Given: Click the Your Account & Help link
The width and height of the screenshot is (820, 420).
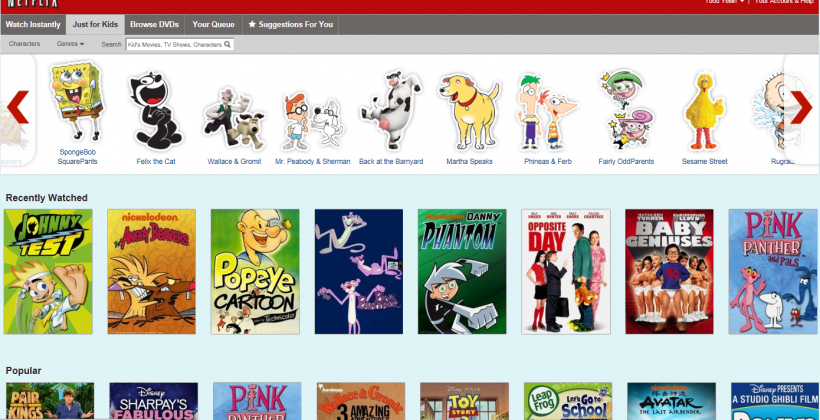Looking at the screenshot, I should coord(783,2).
